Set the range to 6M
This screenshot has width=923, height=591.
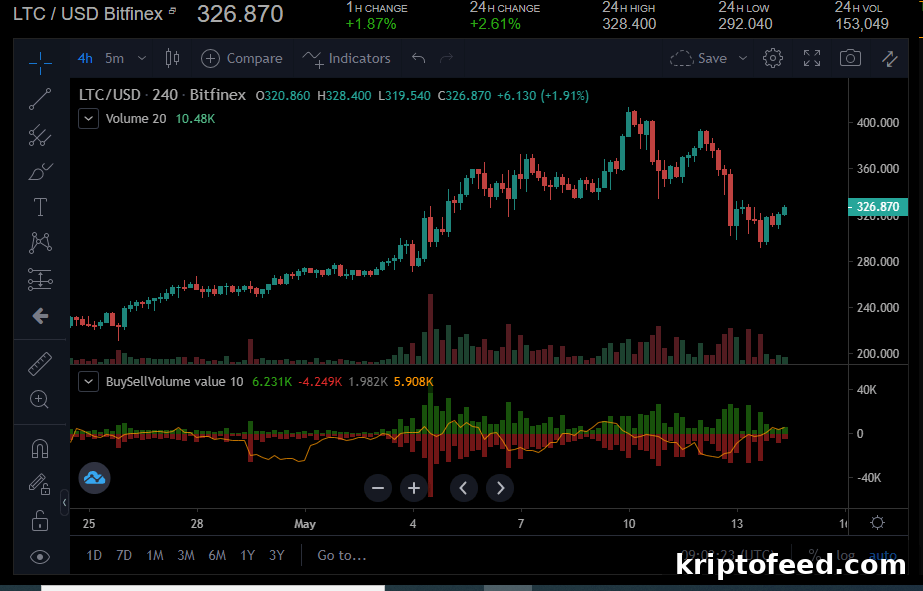[217, 555]
